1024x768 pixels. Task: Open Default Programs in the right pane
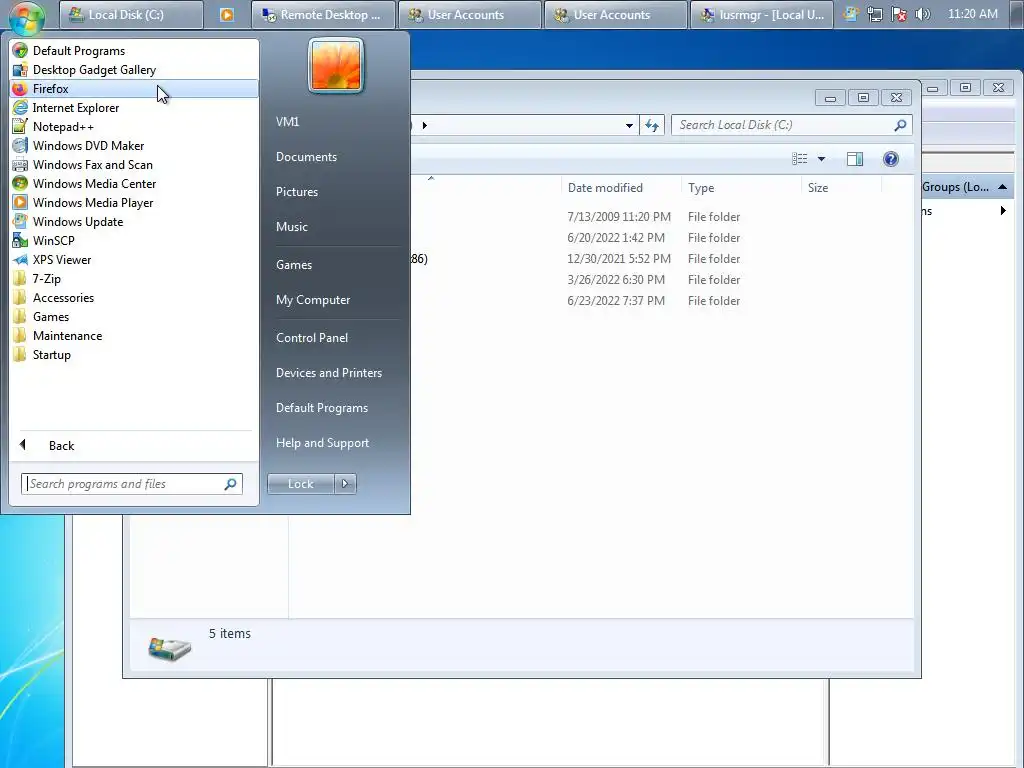[x=322, y=408]
